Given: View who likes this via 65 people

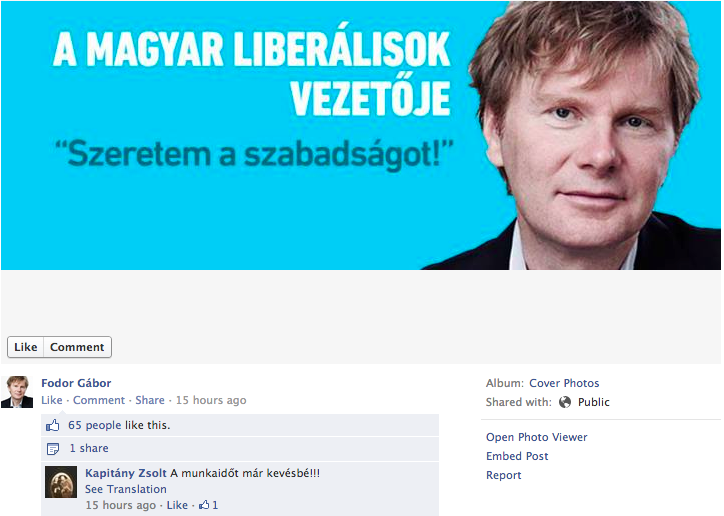Looking at the screenshot, I should tap(95, 425).
